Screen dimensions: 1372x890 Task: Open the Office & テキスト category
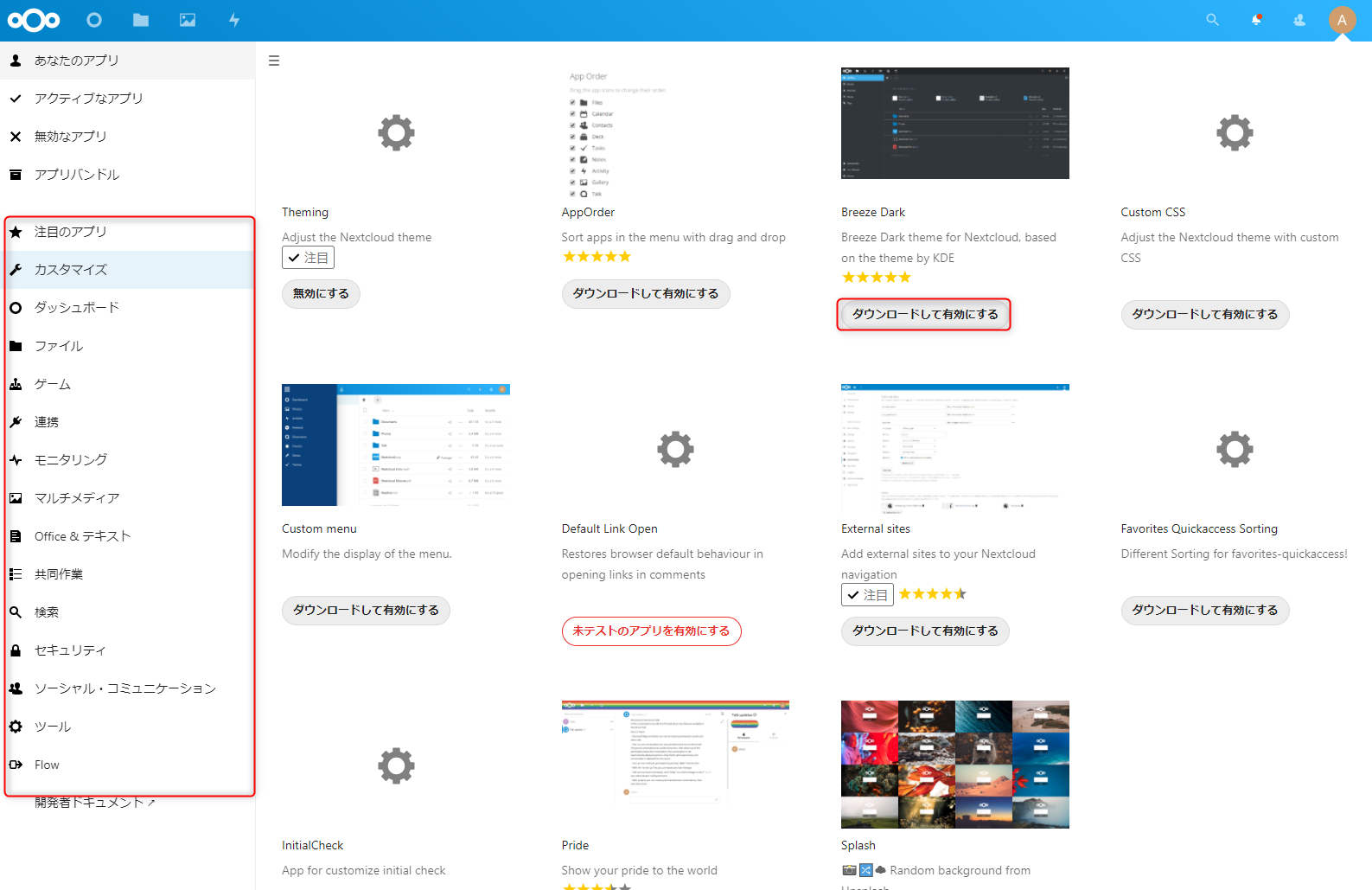[127, 536]
